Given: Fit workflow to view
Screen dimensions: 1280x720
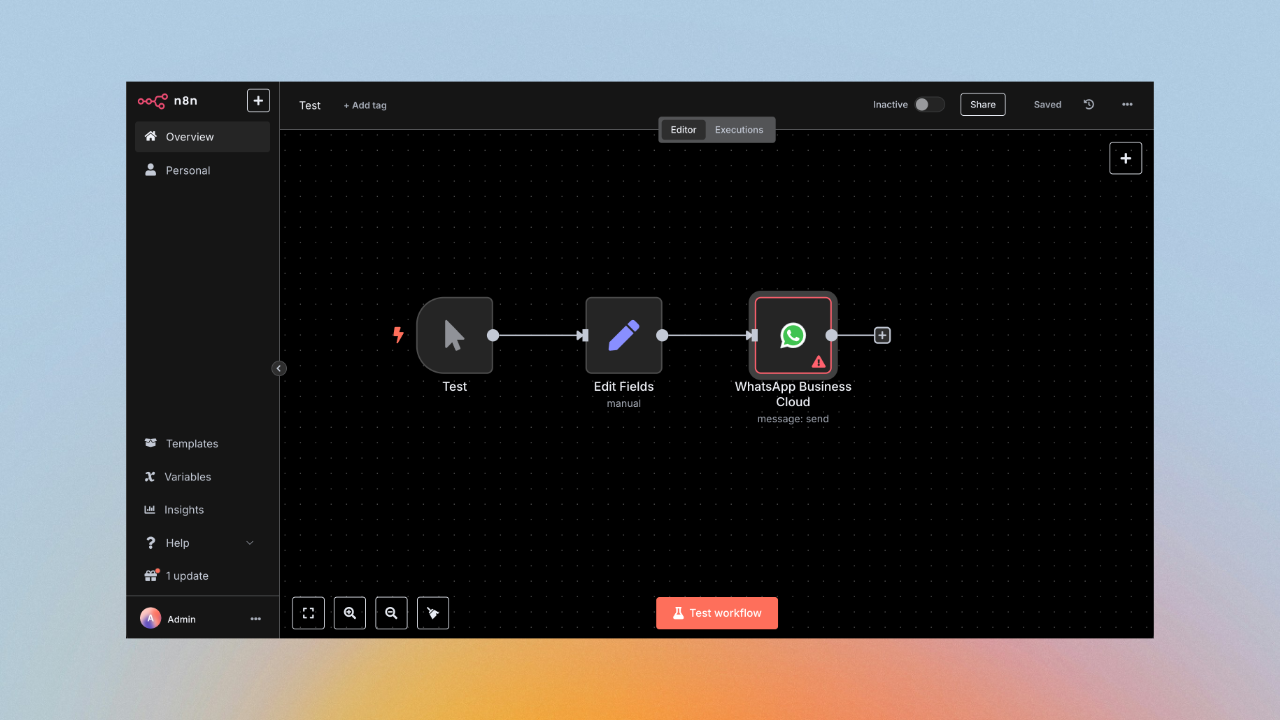Looking at the screenshot, I should [x=308, y=613].
